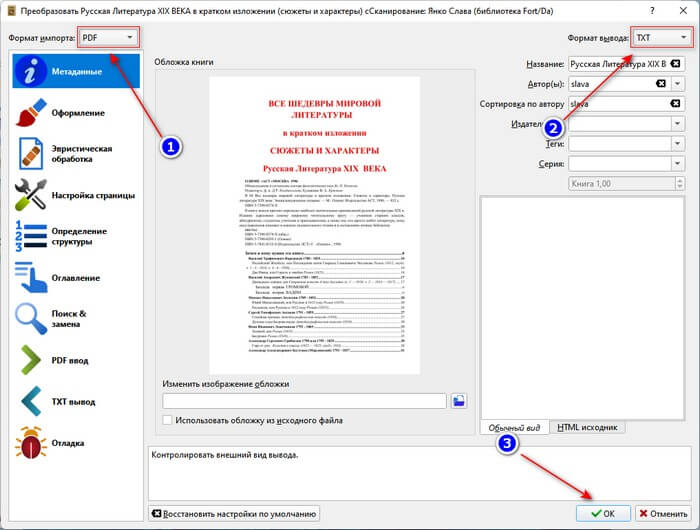Switch to the Обычный вид tab
This screenshot has height=530, width=700.
[514, 427]
